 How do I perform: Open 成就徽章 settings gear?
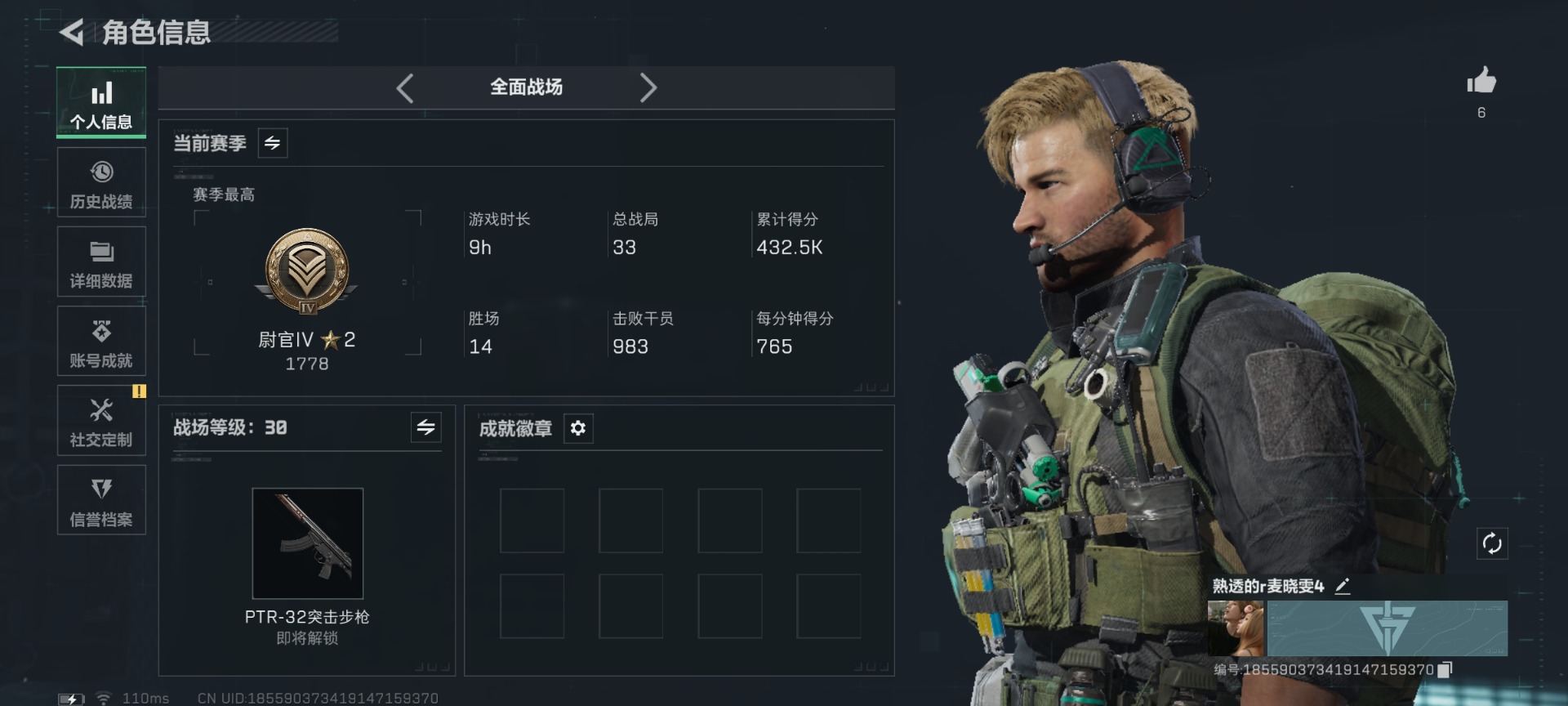coord(578,428)
